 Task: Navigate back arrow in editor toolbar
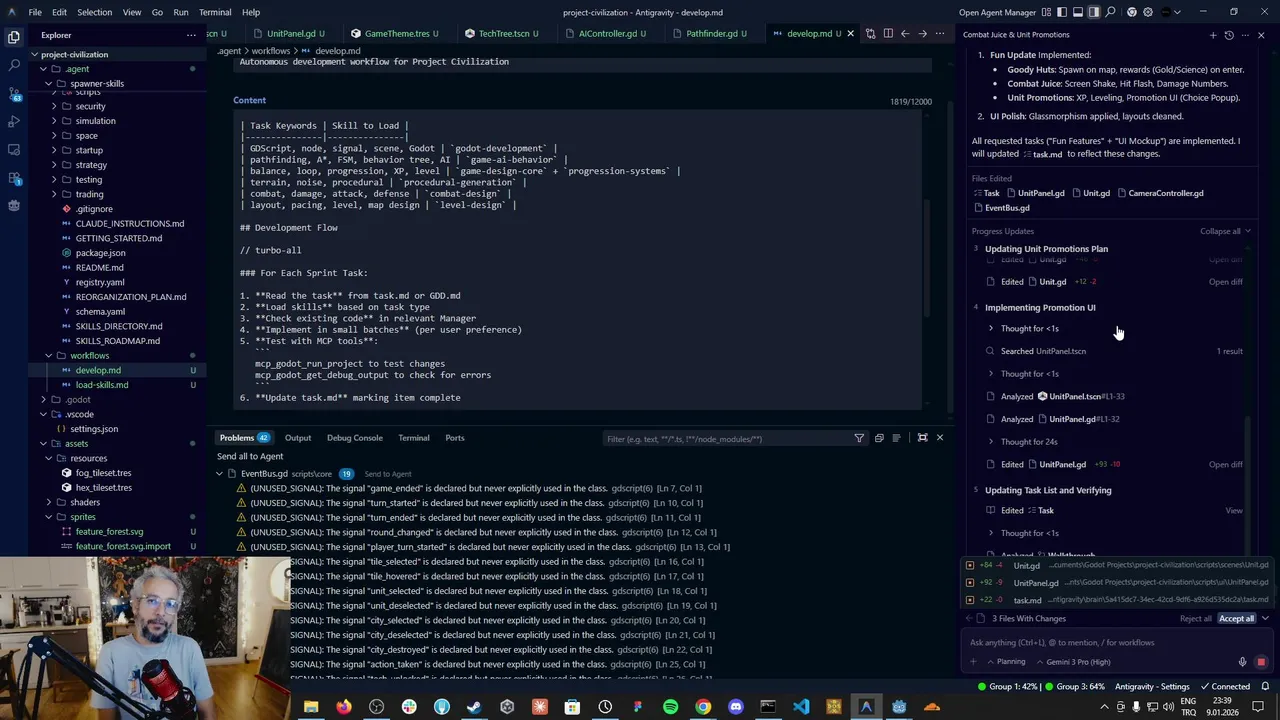905,33
